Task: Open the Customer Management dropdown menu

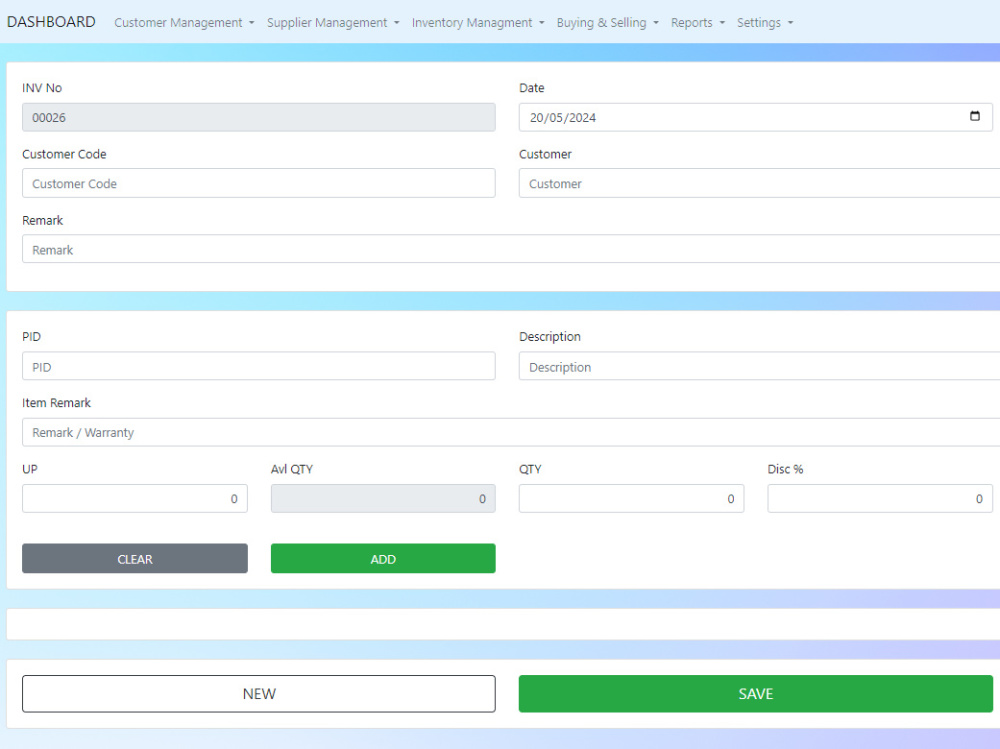Action: coord(184,22)
